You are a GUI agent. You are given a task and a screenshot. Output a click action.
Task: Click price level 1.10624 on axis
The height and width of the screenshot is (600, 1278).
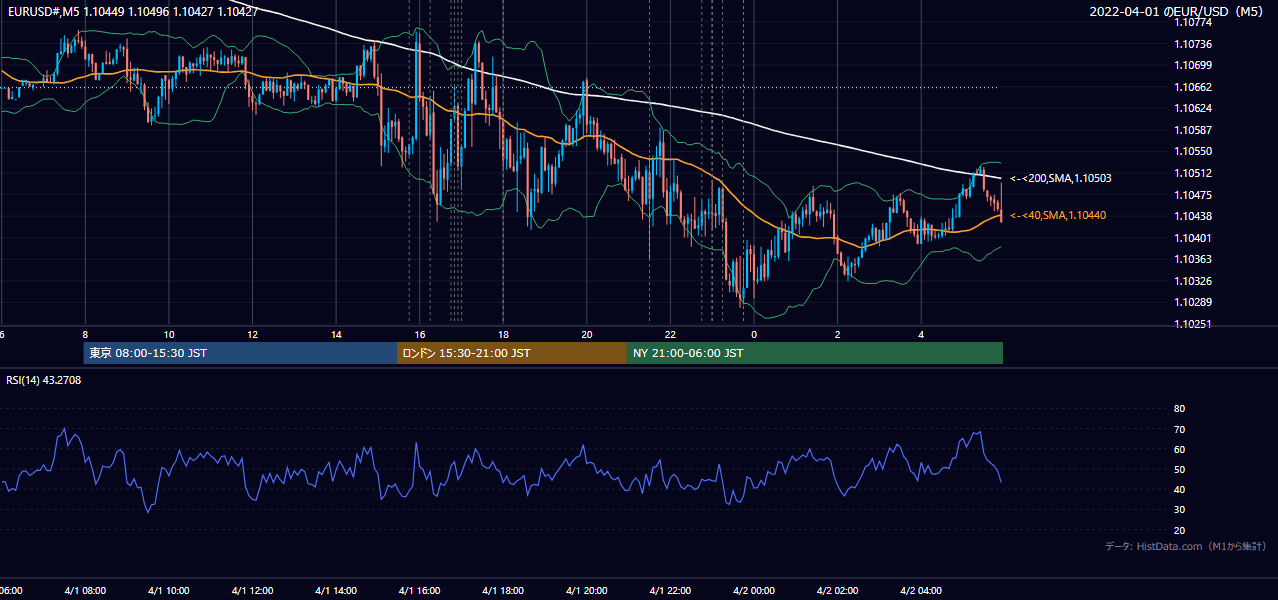click(1191, 108)
